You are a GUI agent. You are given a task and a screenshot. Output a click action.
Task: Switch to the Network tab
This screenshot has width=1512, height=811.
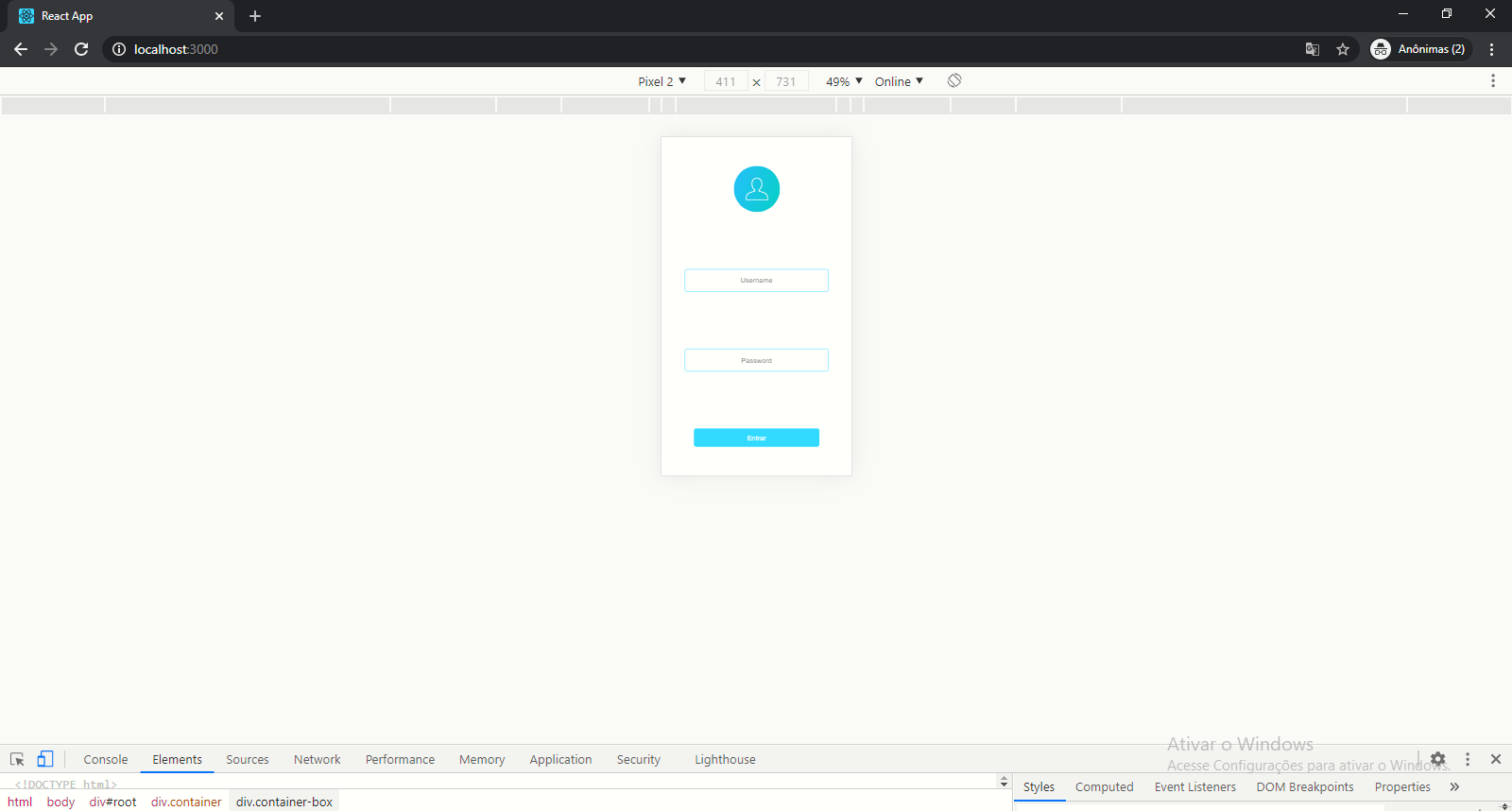(x=317, y=759)
